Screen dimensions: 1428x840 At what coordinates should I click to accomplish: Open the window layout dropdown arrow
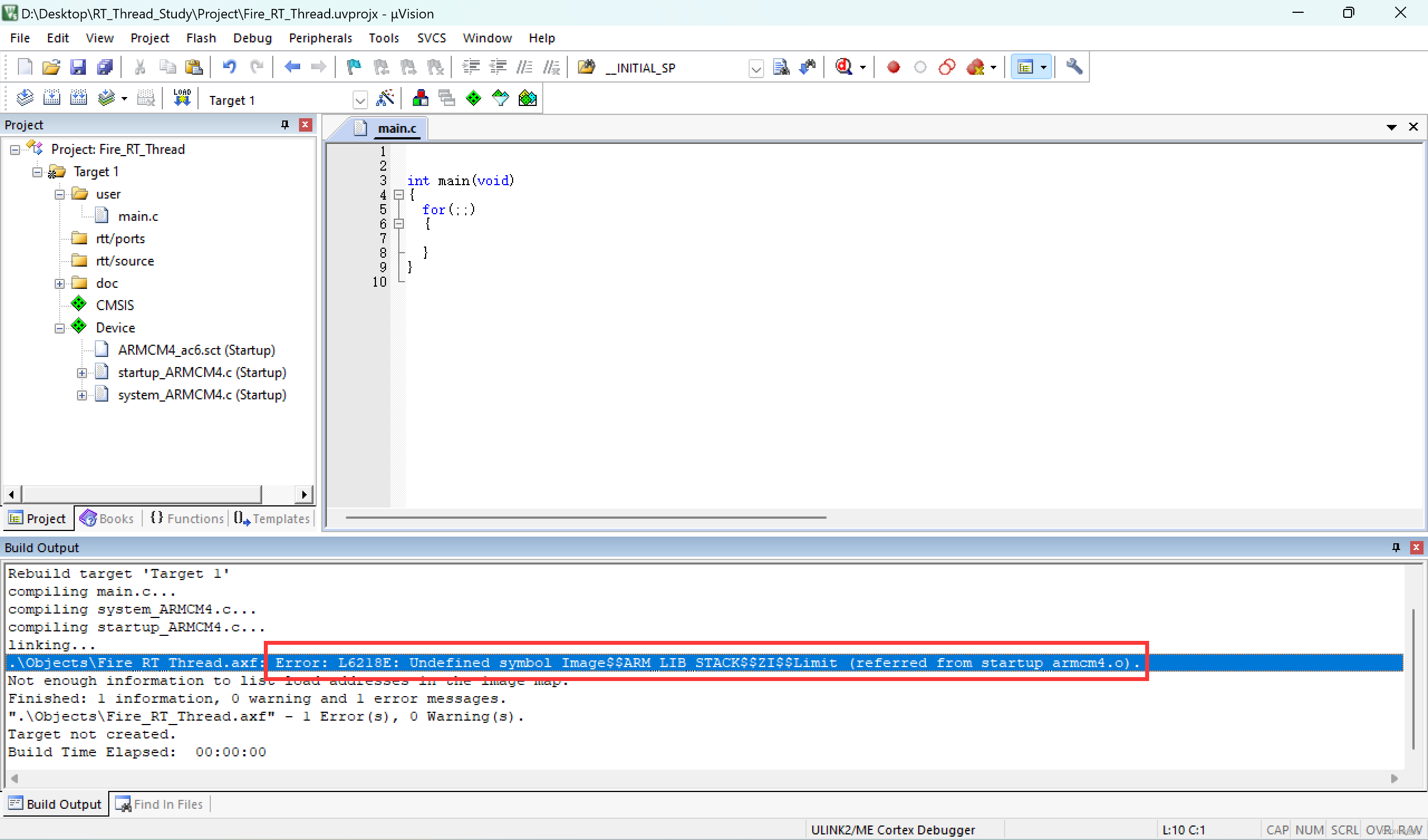tap(1043, 68)
